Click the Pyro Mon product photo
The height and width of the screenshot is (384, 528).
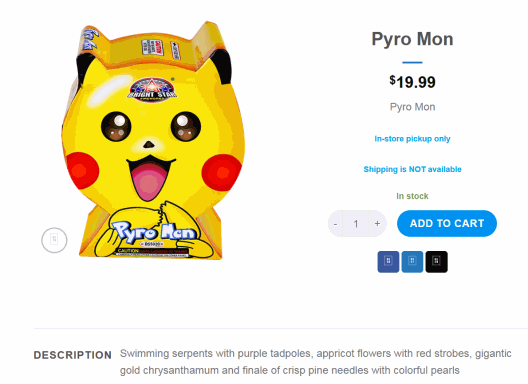[153, 140]
